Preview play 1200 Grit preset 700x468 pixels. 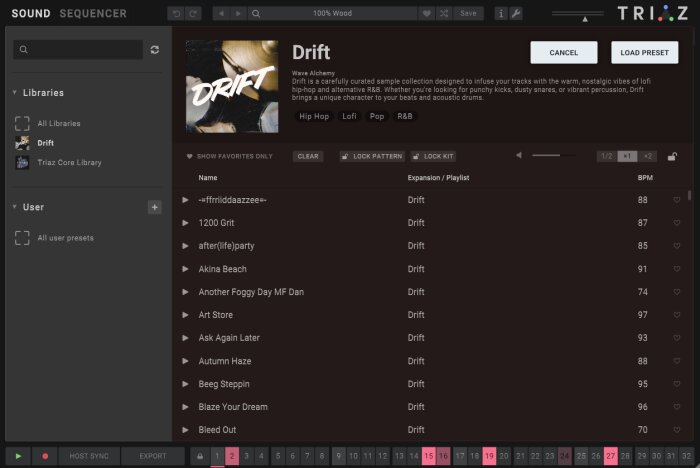[185, 223]
